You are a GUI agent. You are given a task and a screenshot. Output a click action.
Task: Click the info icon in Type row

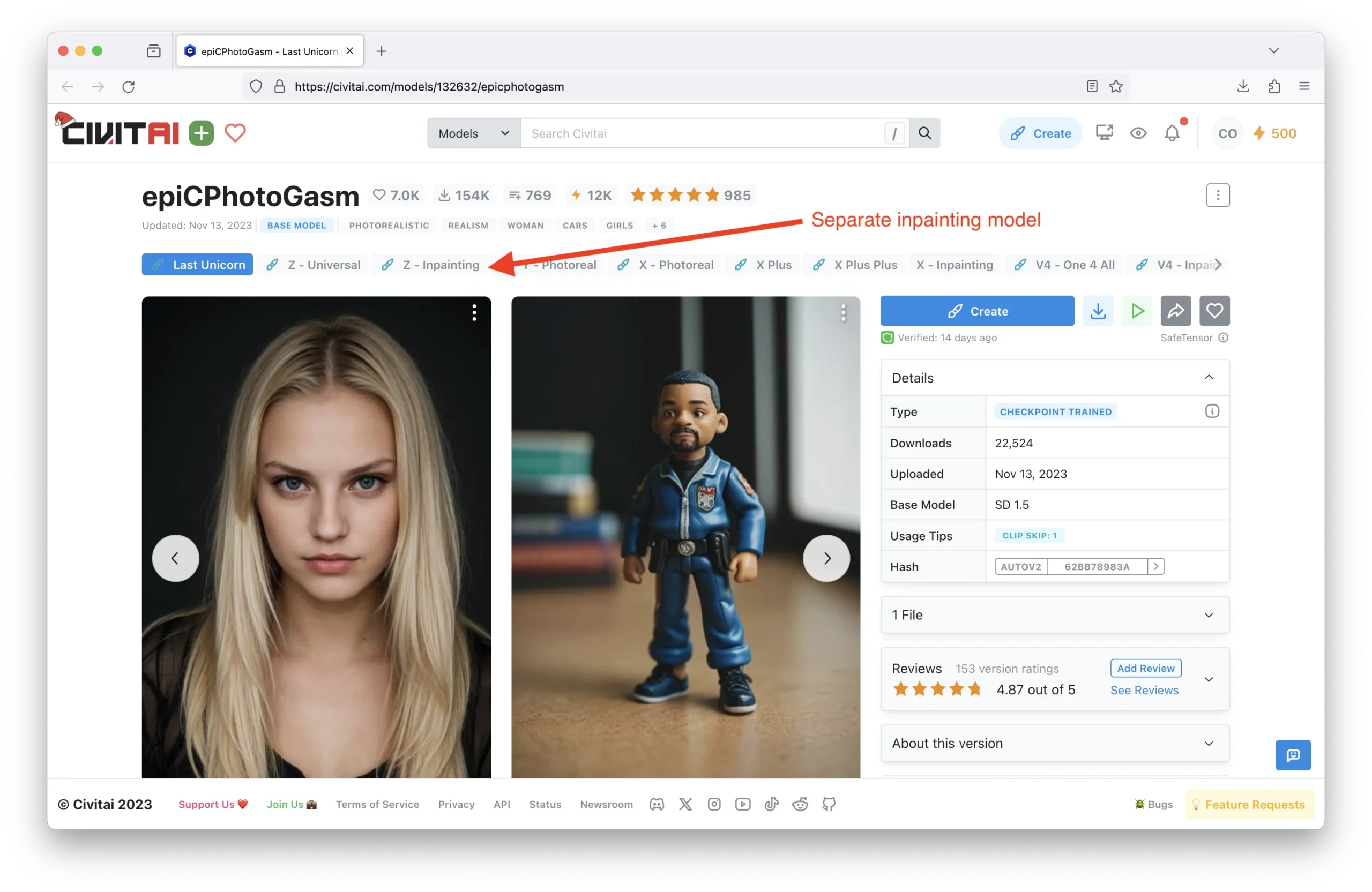[1212, 411]
